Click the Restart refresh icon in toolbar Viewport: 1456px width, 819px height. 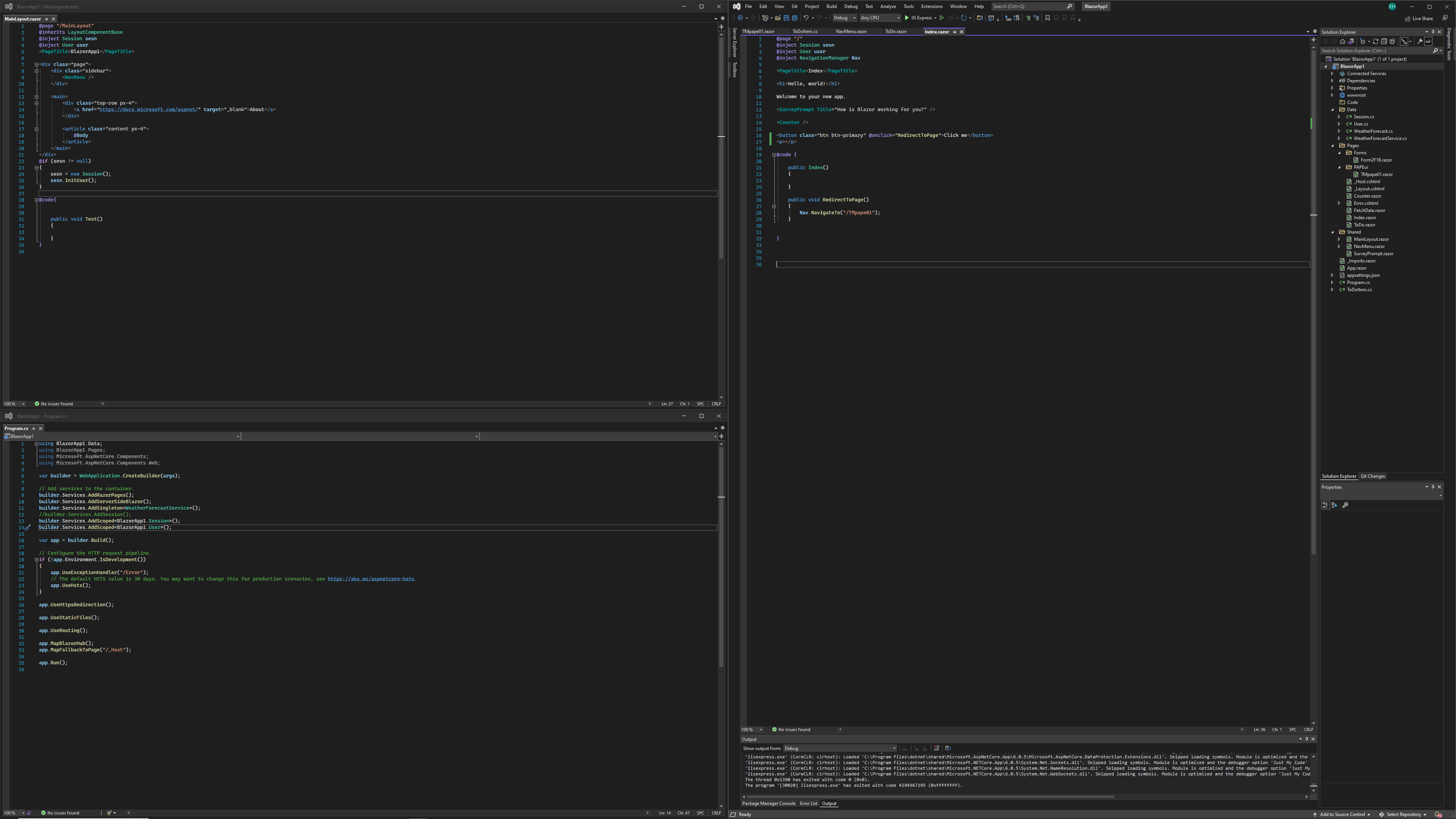pyautogui.click(x=964, y=18)
